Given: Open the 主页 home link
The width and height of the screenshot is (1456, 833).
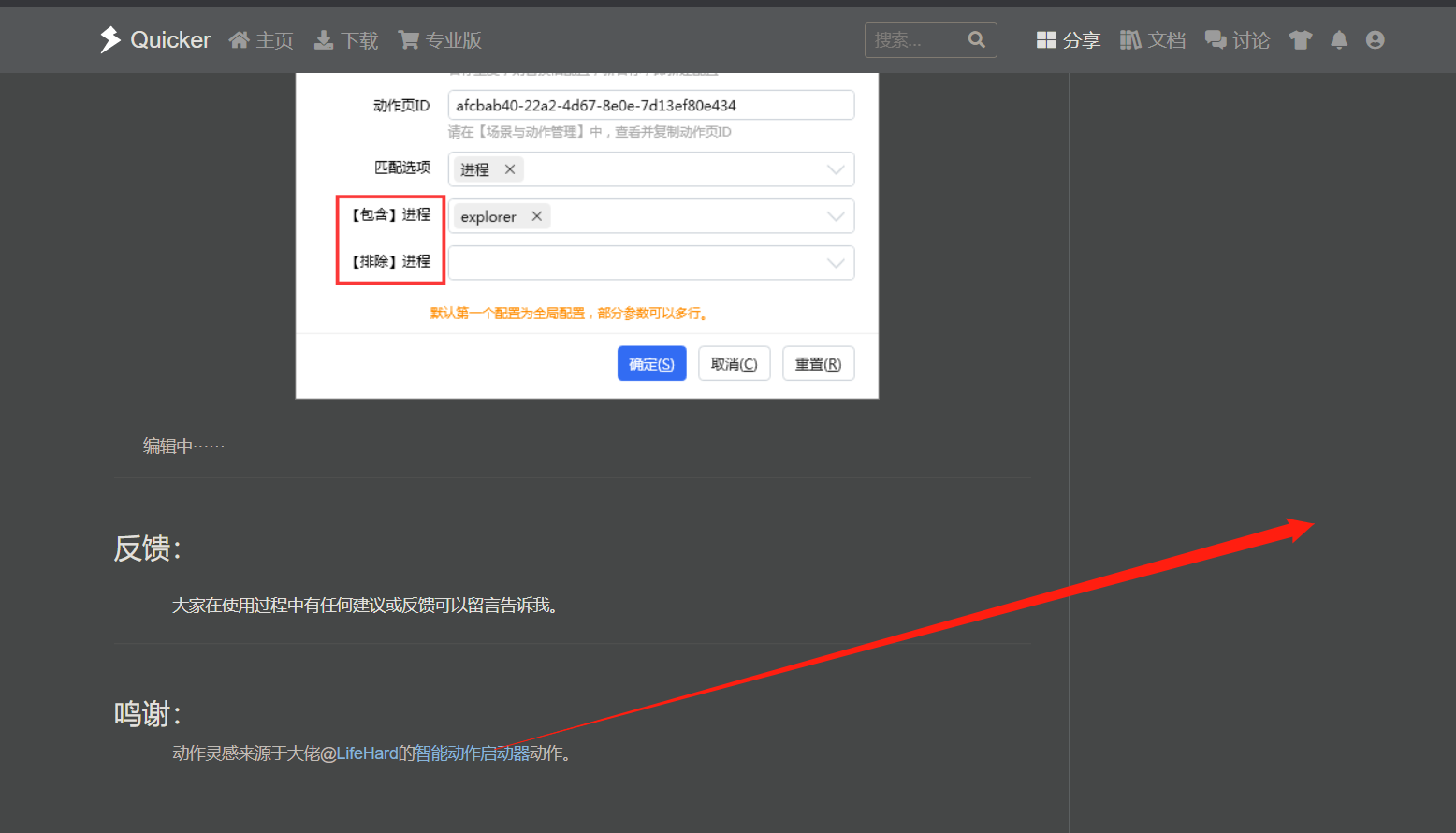Looking at the screenshot, I should [261, 39].
